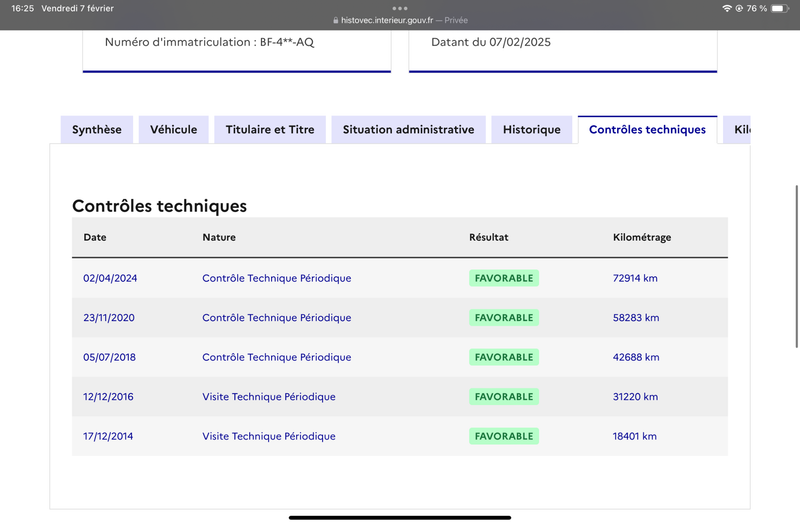Click the Kilométrage column header
Image resolution: width=800 pixels, height=525 pixels.
(x=642, y=237)
